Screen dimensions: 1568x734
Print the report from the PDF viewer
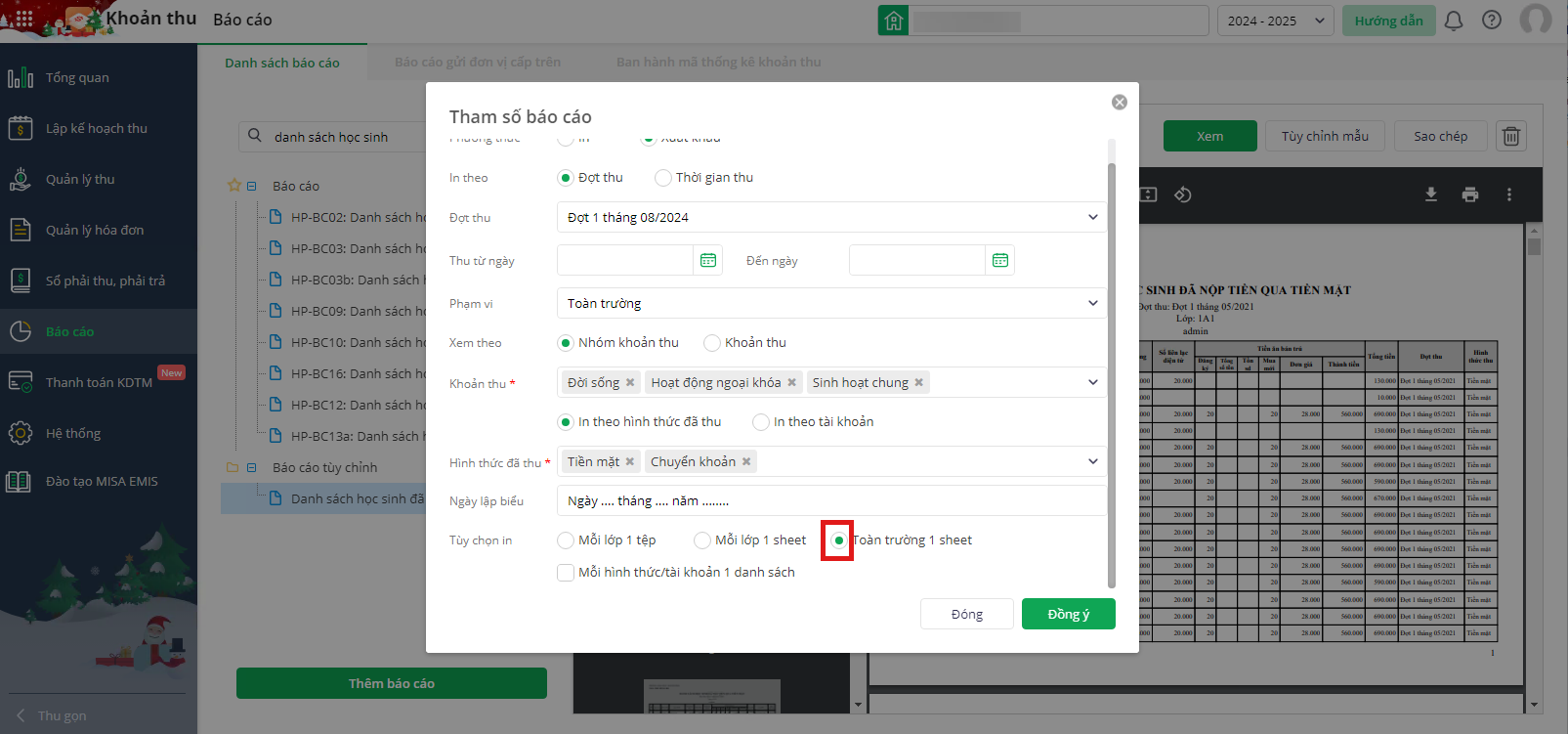pos(1470,194)
